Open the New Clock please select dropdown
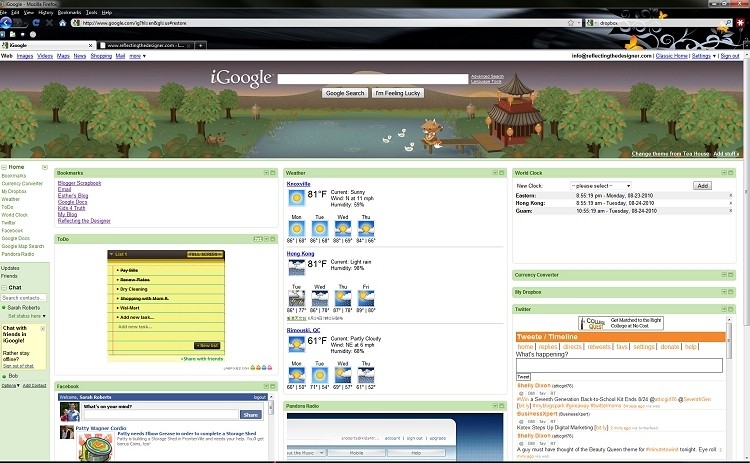This screenshot has width=750, height=463. coord(601,186)
